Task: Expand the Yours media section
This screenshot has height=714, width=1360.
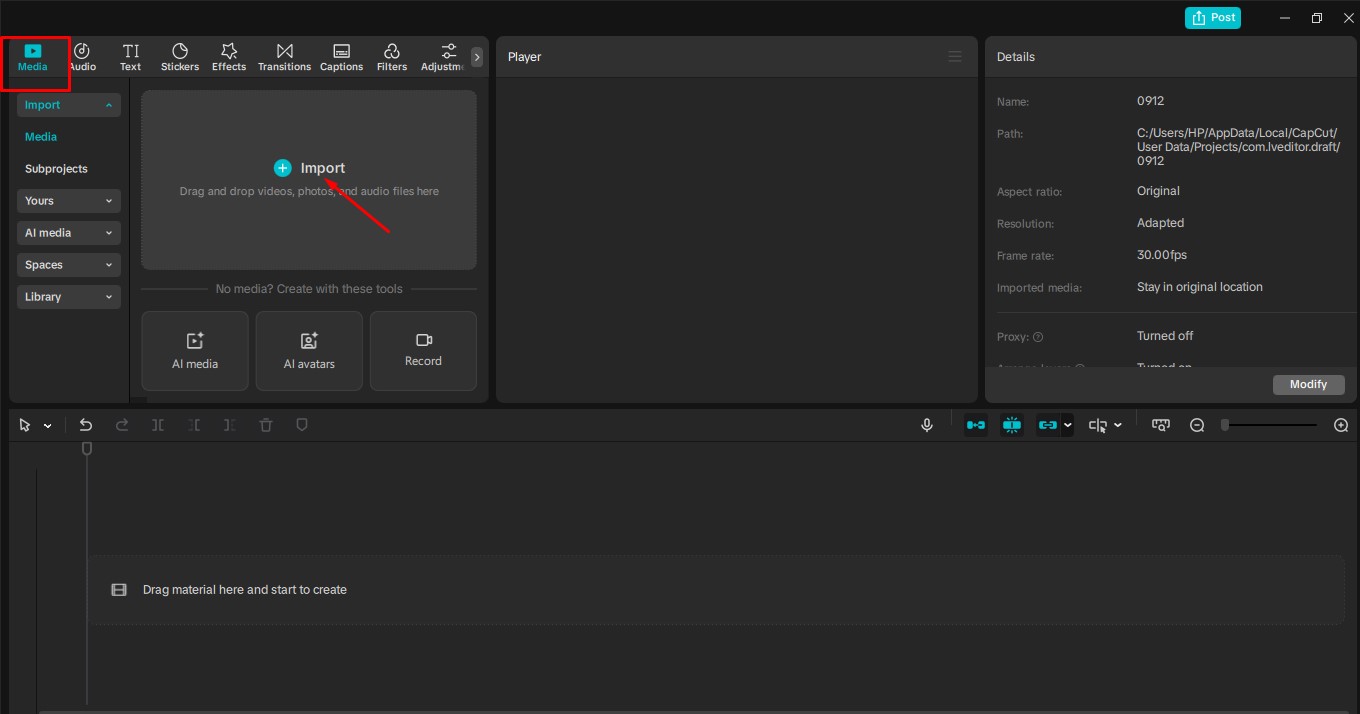Action: (68, 200)
